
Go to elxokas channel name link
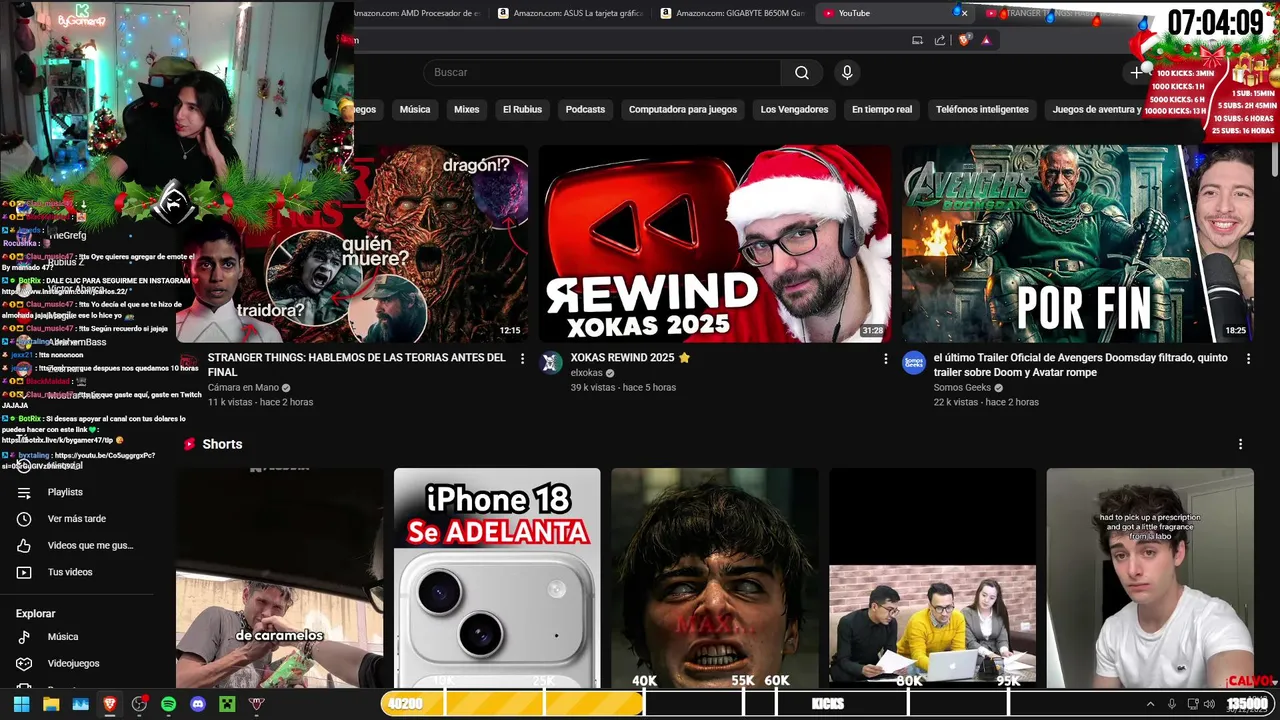(x=586, y=373)
